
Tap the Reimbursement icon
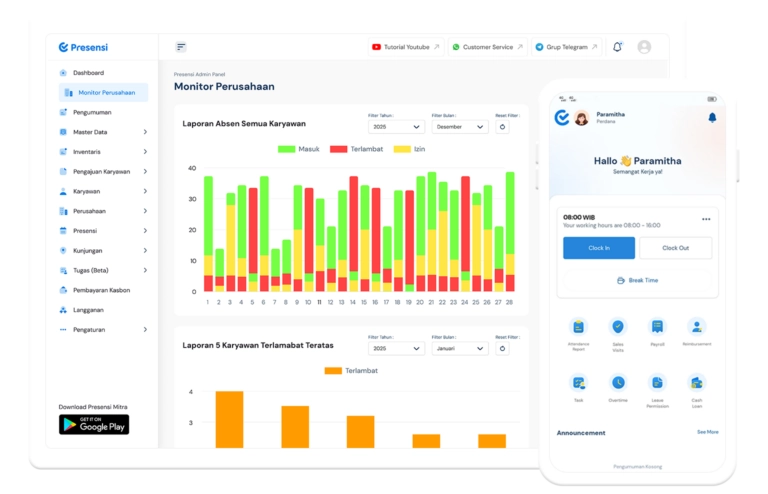pos(696,327)
